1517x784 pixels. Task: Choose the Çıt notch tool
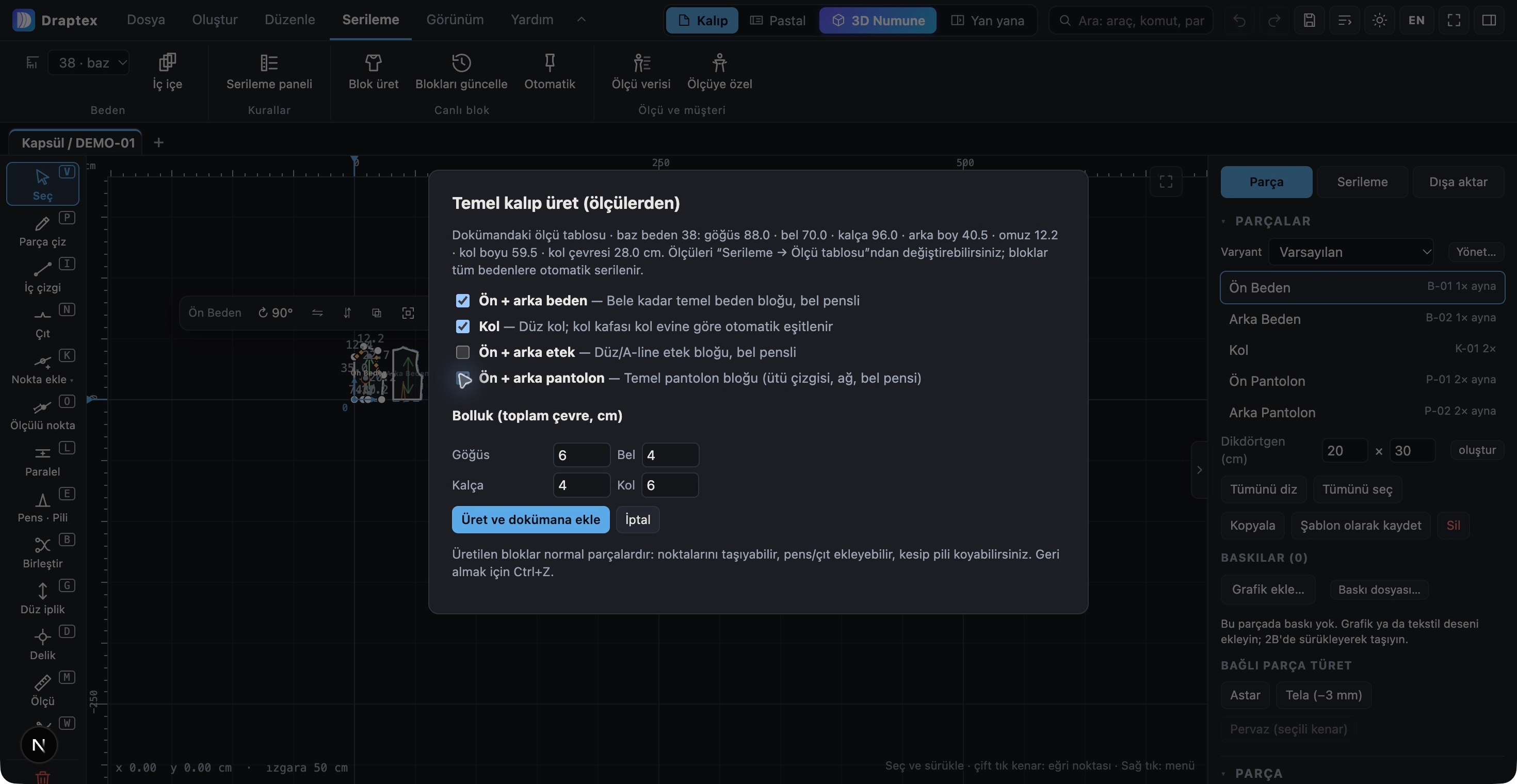point(42,322)
